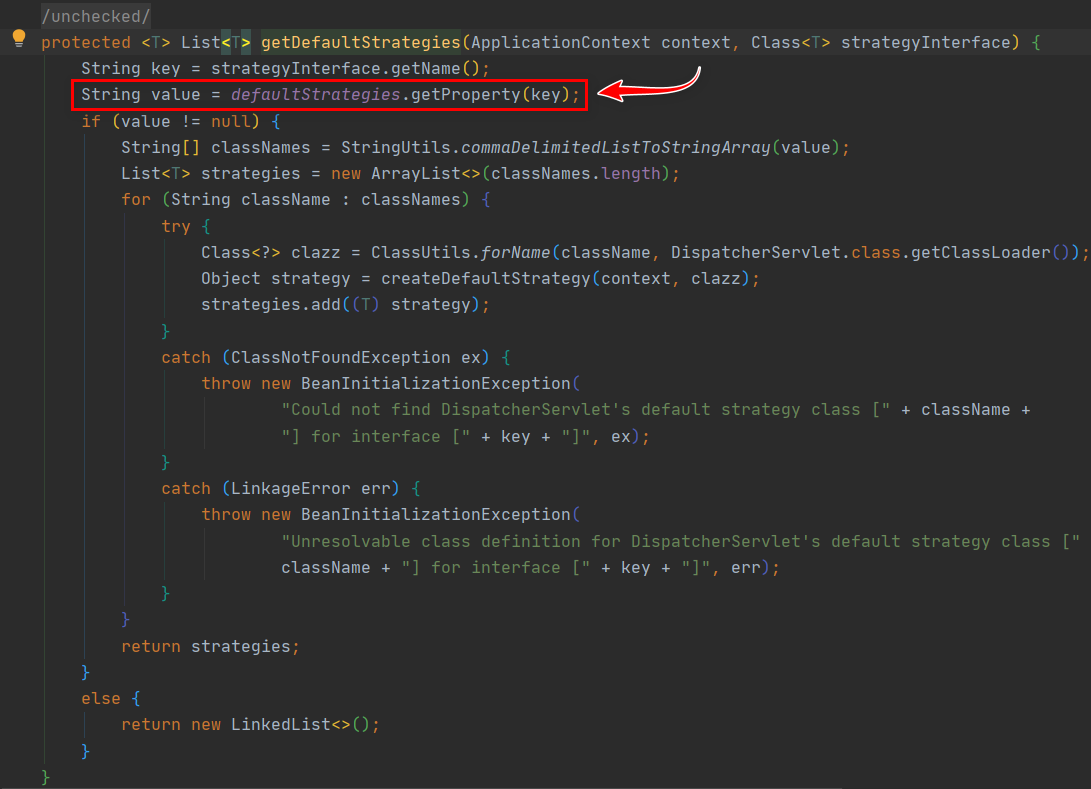Click classNames.length expression

tap(575, 173)
